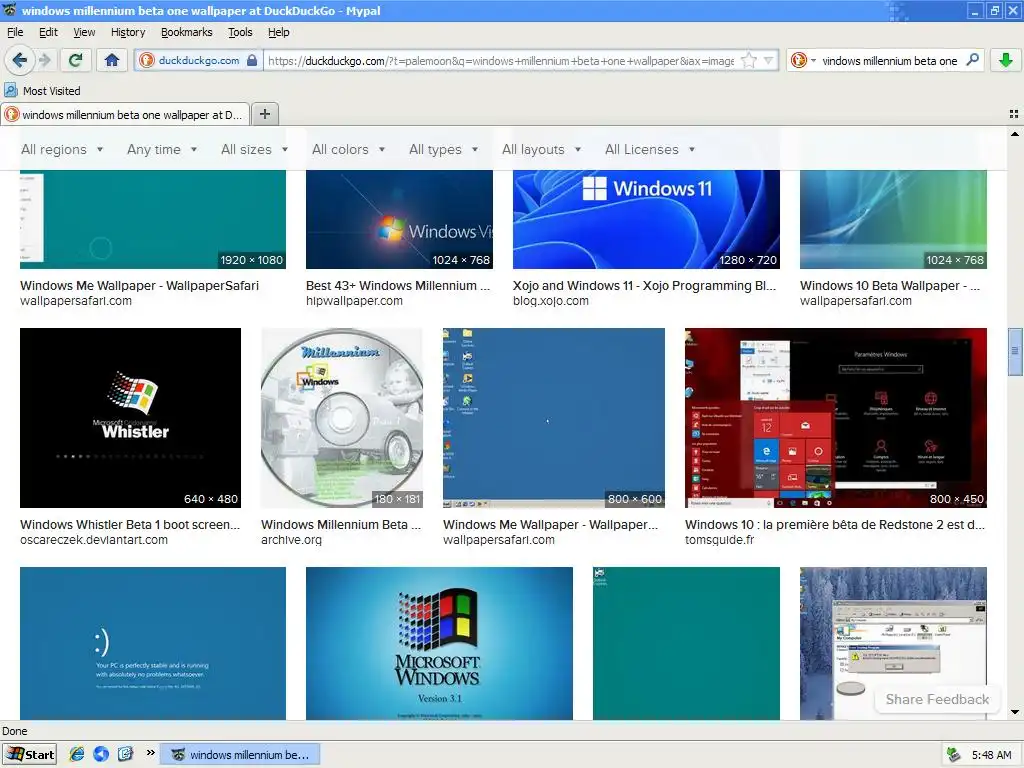The width and height of the screenshot is (1024, 768).
Task: Open the red Windows 10 Redstone thumbnail
Action: click(x=836, y=418)
